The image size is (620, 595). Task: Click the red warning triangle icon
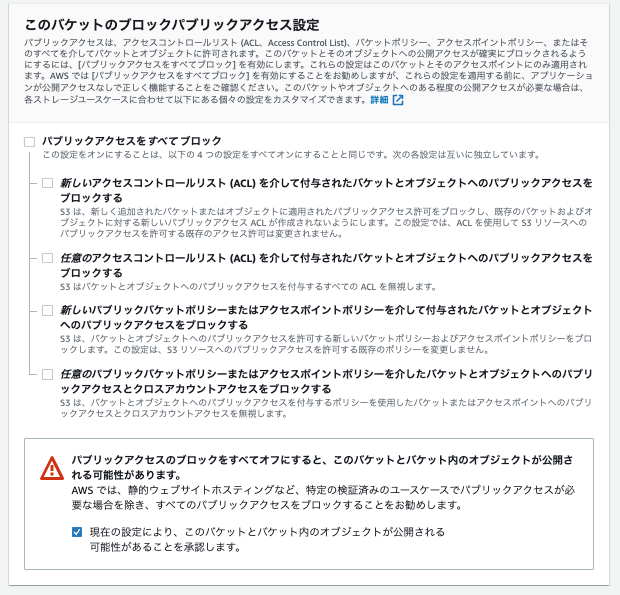tap(52, 468)
